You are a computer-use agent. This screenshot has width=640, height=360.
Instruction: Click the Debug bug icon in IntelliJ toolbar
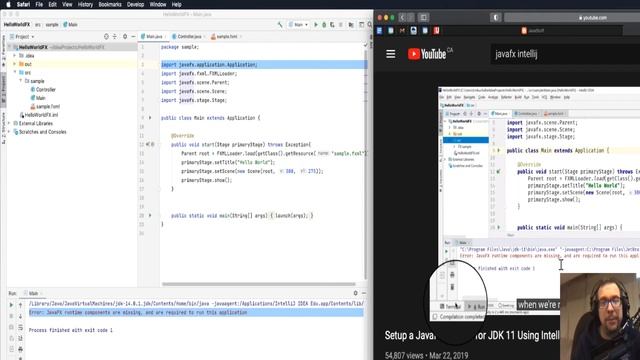point(324,25)
